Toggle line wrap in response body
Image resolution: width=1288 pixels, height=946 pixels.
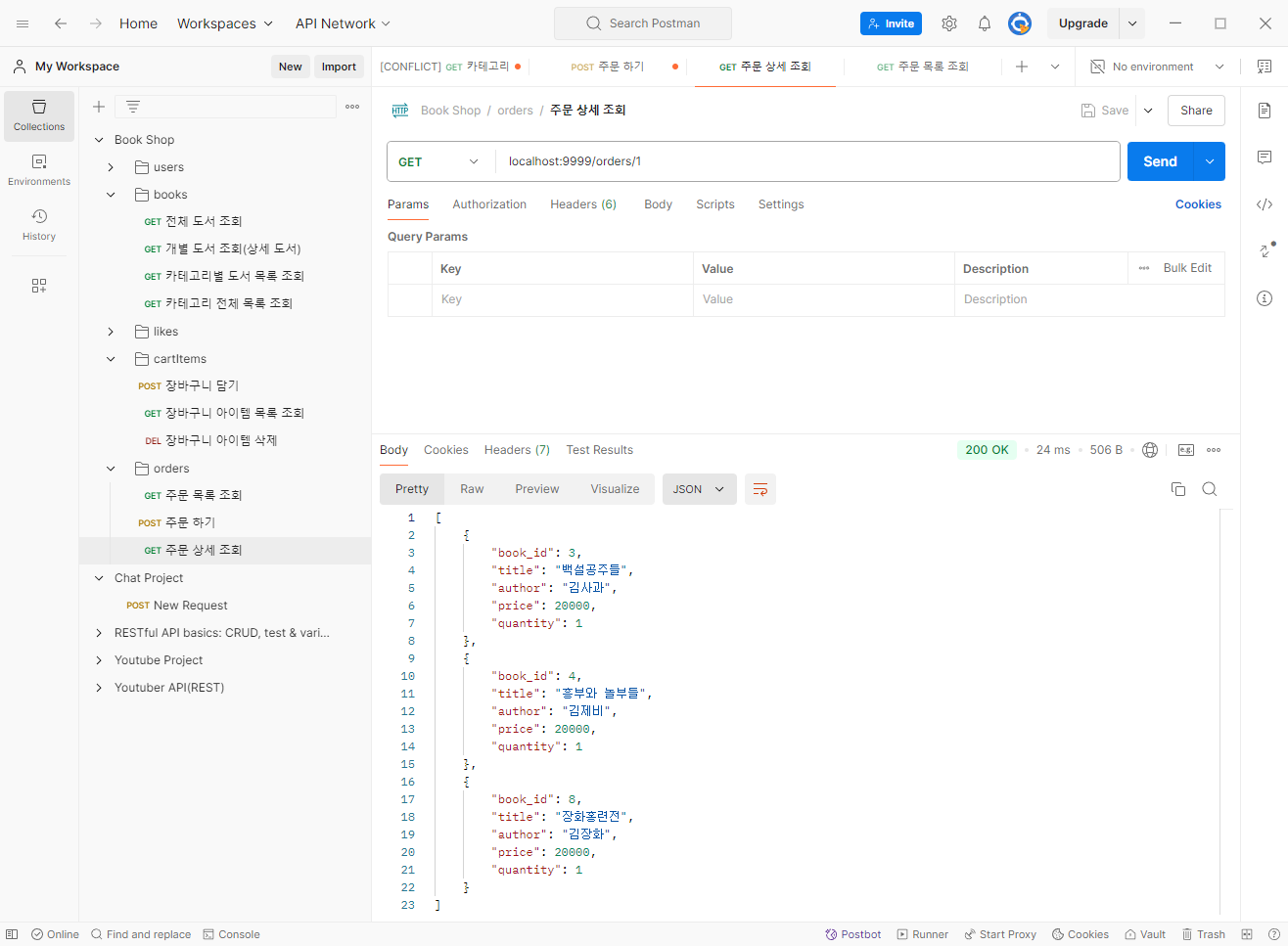coord(760,489)
